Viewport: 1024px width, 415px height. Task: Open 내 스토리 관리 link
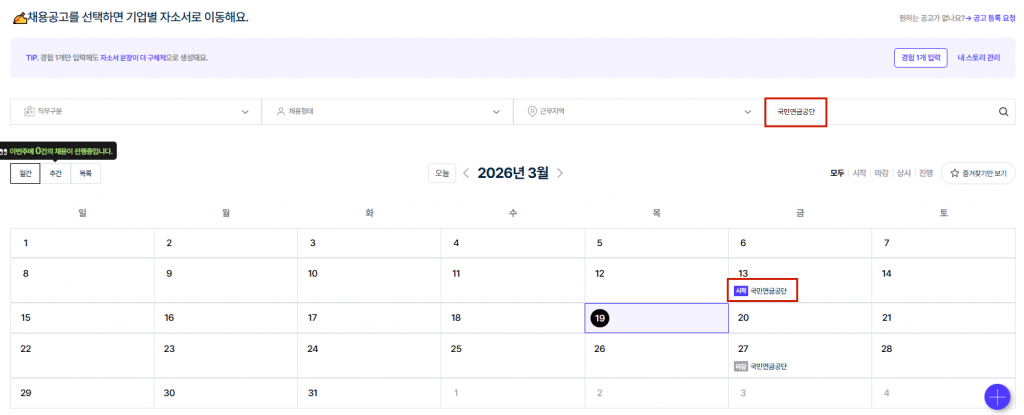tap(978, 58)
